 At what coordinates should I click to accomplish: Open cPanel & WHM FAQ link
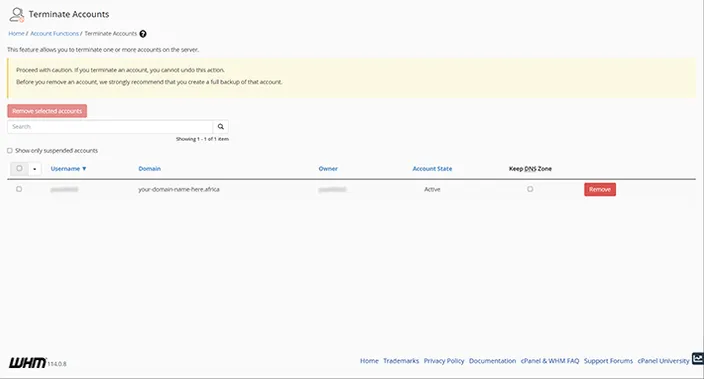(x=550, y=361)
